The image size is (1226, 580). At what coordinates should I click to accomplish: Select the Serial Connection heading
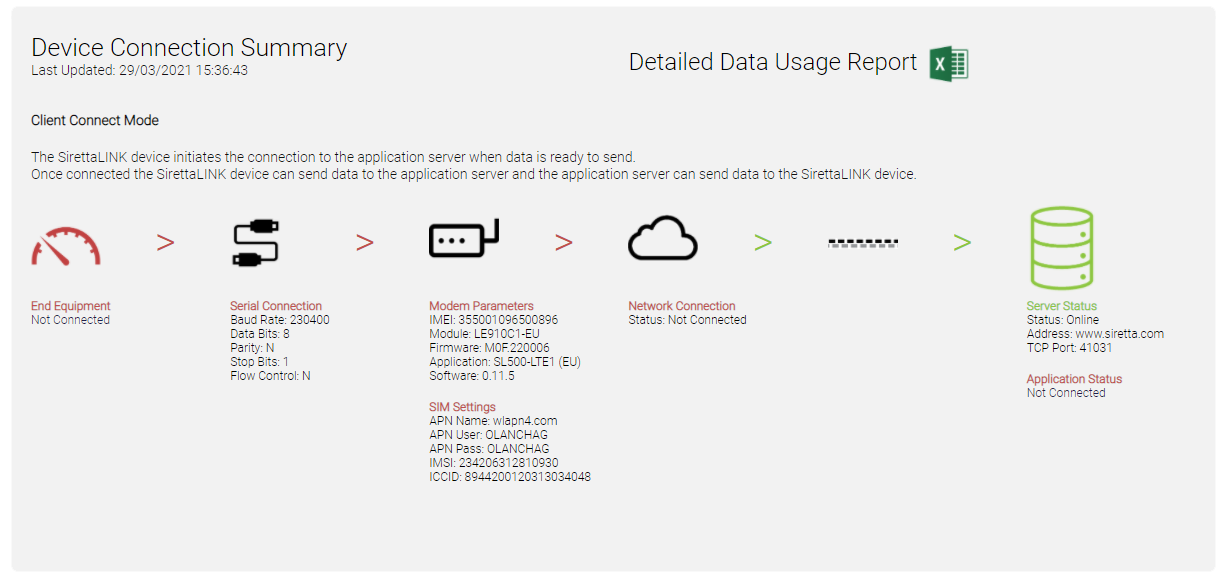[x=276, y=306]
